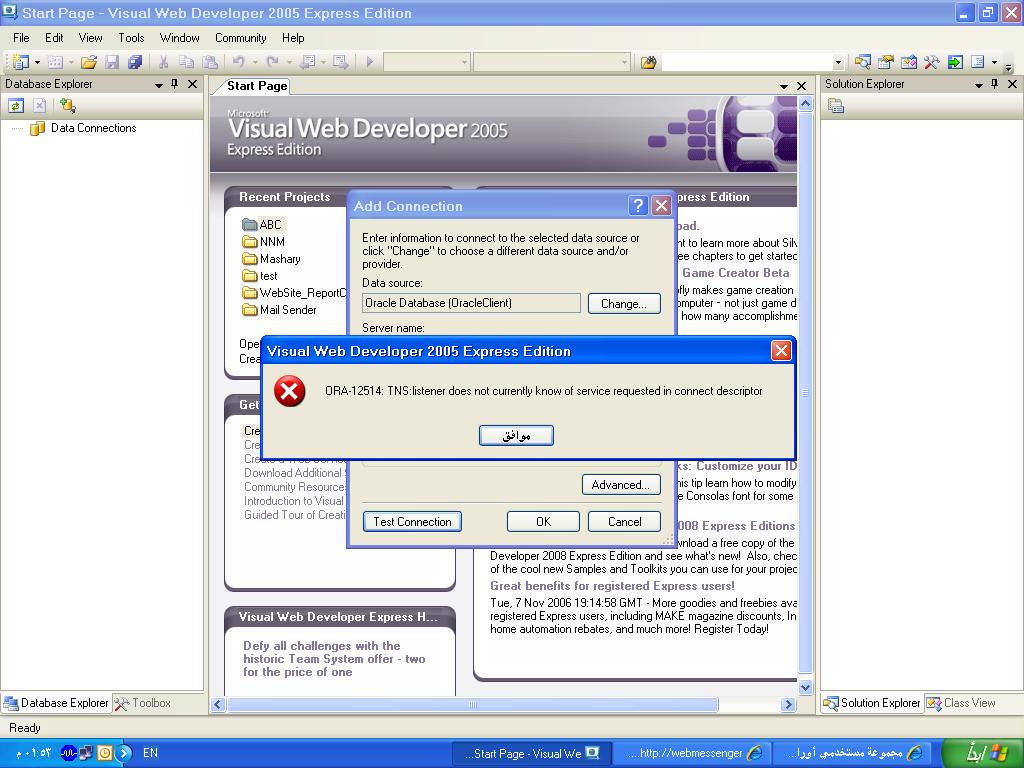This screenshot has height=768, width=1024.
Task: Click the Properties icon in Solution Explorer
Action: click(836, 105)
